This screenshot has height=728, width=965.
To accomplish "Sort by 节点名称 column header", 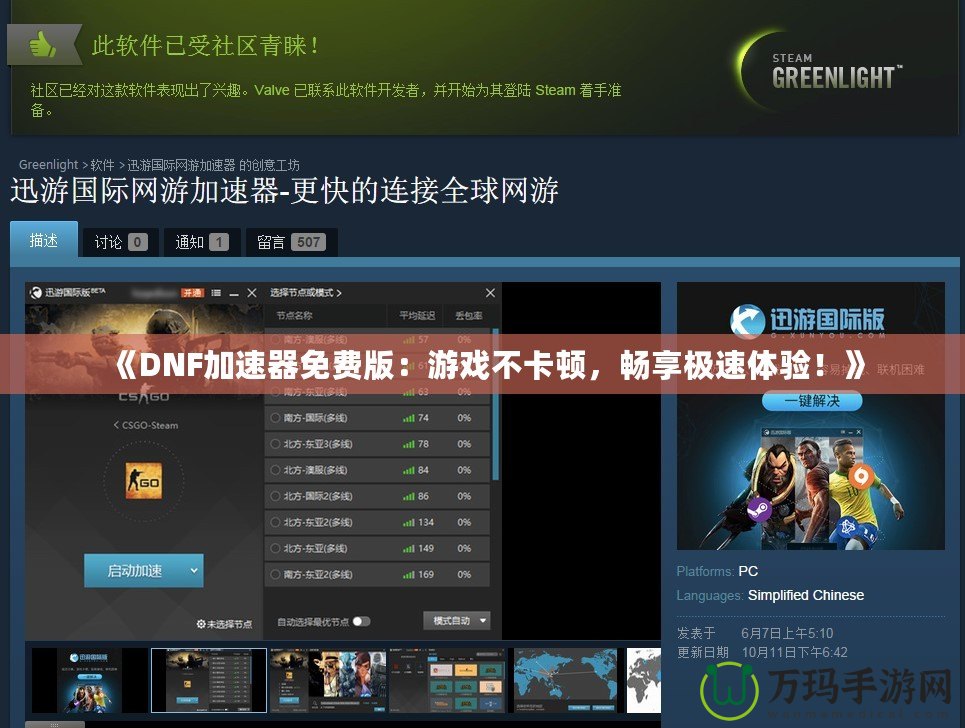I will [x=294, y=316].
